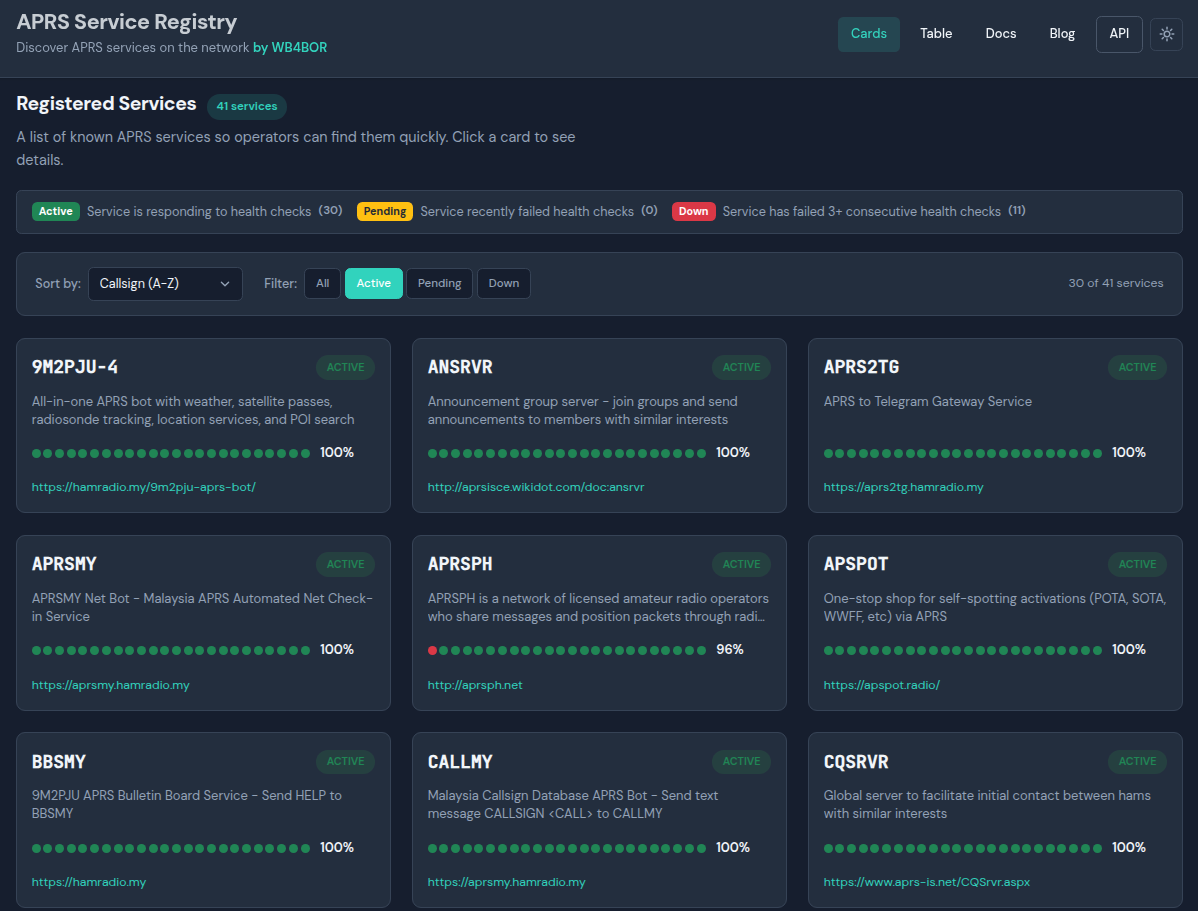Click the red failed-check dot on APRSPH
Screen dimensions: 1198x911
[432, 650]
